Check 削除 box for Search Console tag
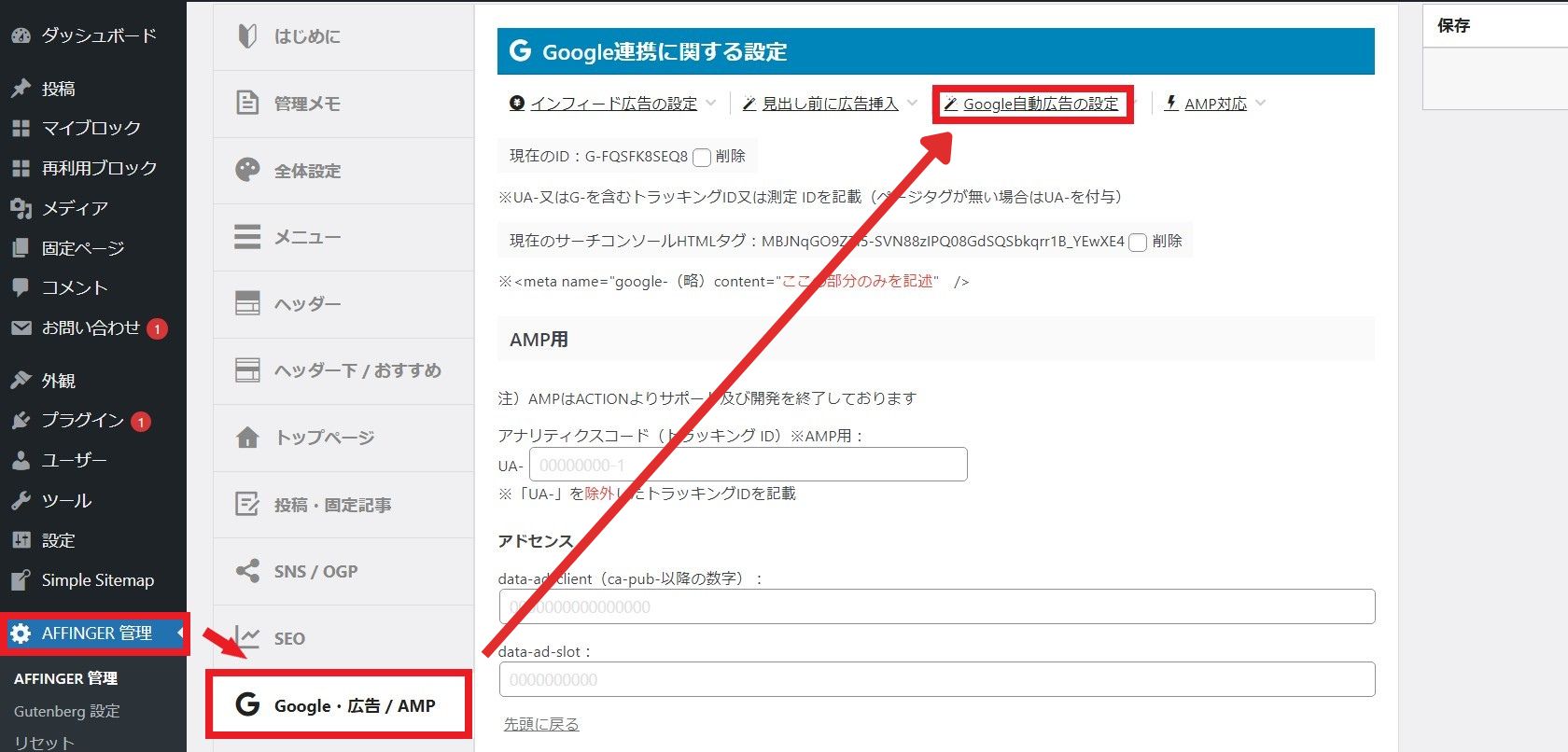 (x=1138, y=243)
